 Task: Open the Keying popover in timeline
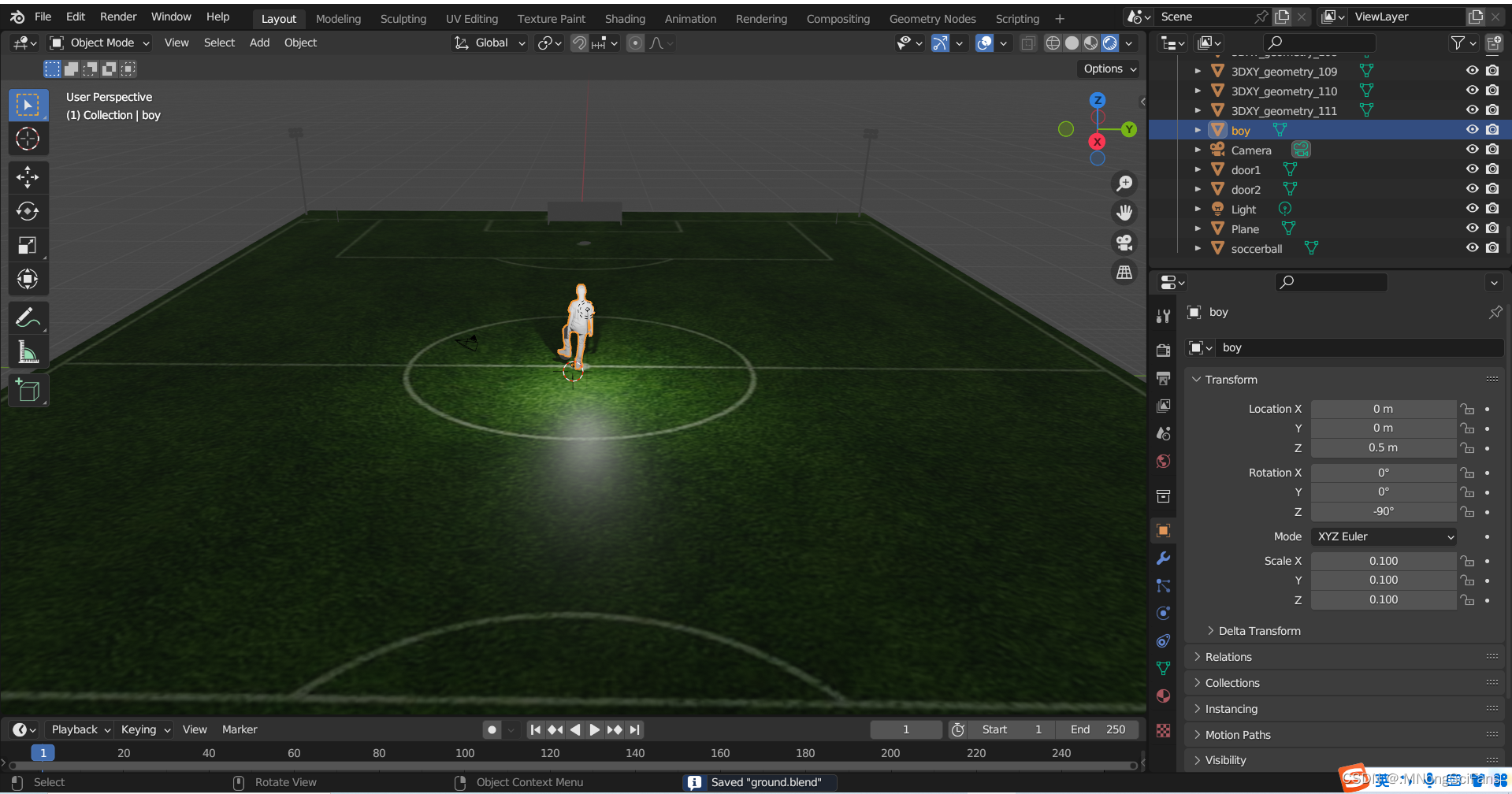coord(145,729)
